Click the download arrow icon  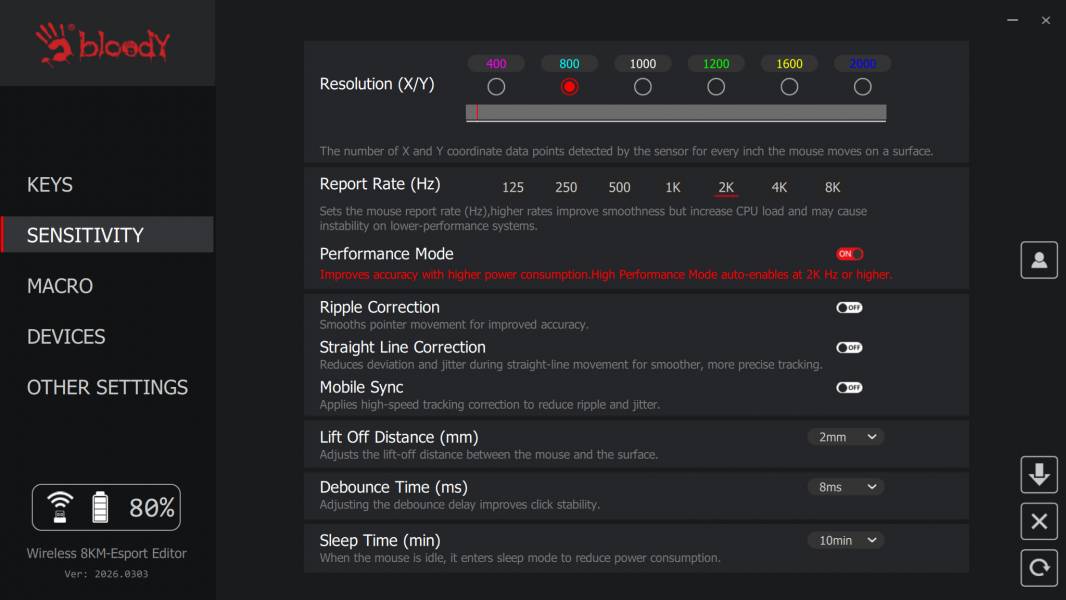[1039, 474]
